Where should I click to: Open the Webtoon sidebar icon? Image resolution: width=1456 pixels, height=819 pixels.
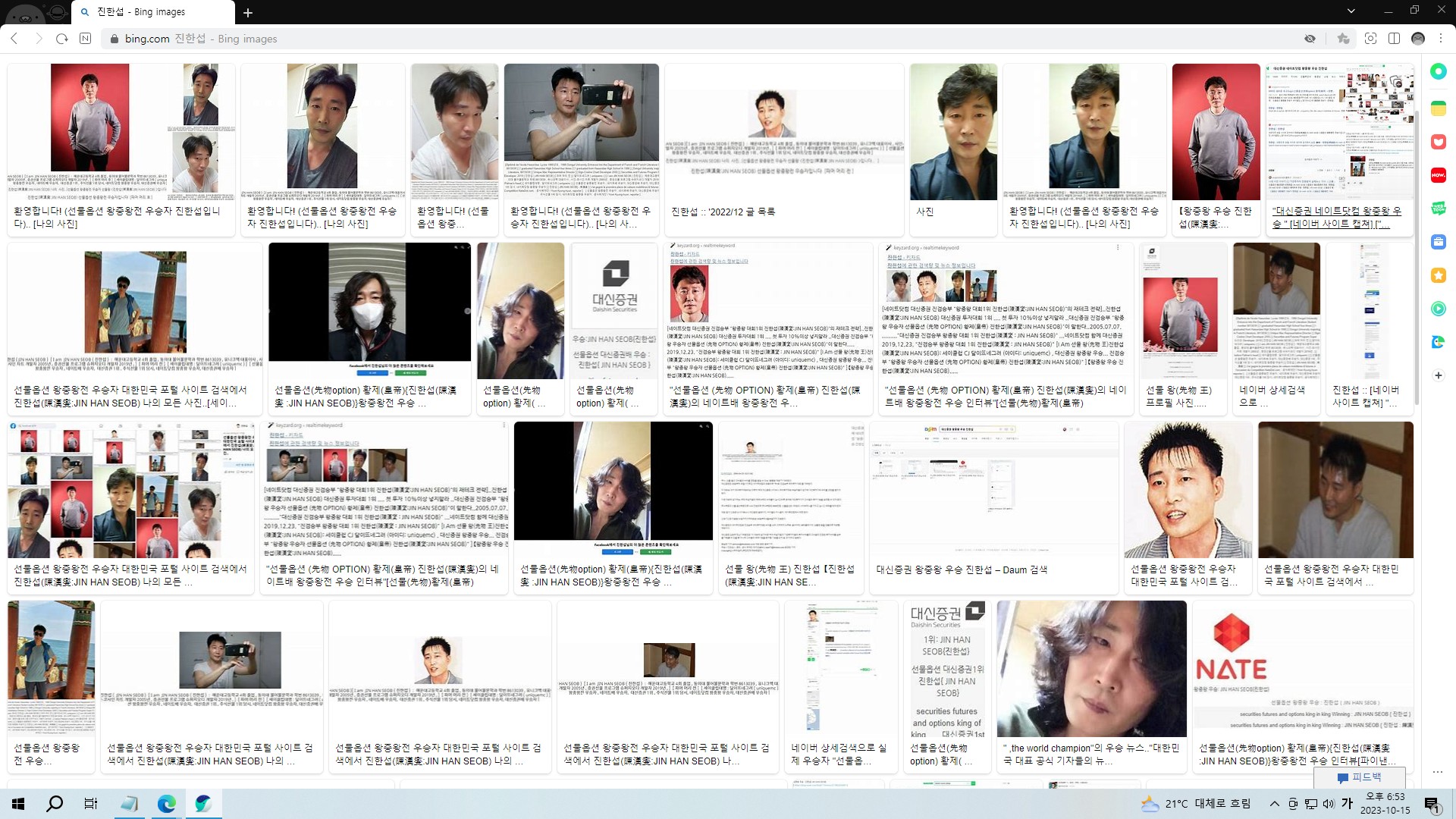coord(1439,209)
